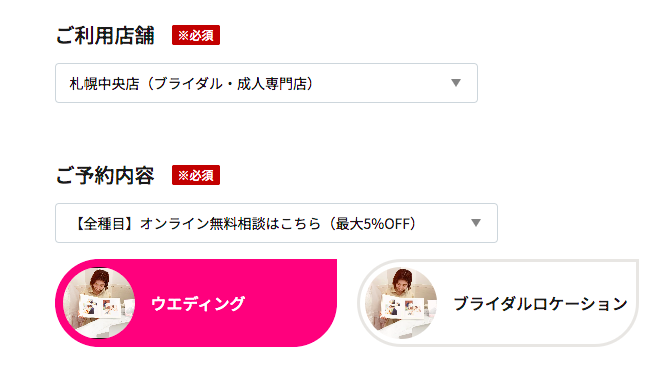Select the ウエディング option

[x=196, y=303]
